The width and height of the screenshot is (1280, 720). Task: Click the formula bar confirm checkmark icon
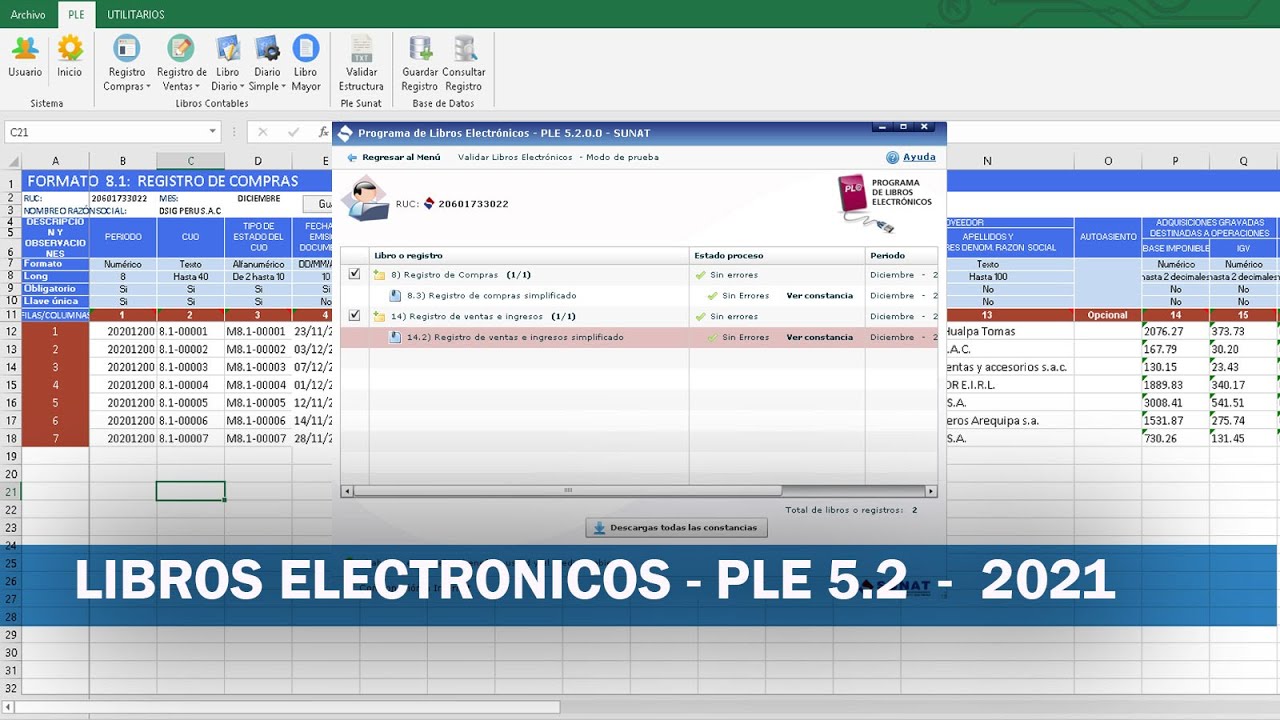click(x=293, y=132)
